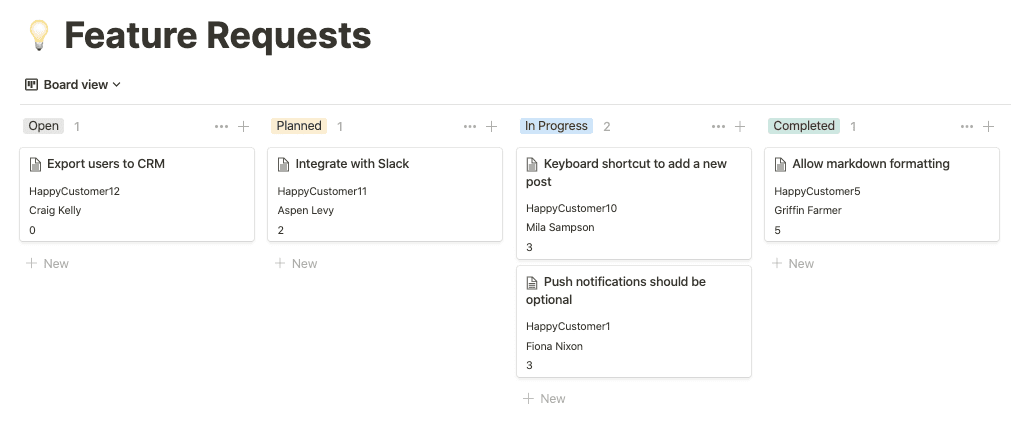Open the Board view dropdown

click(73, 85)
